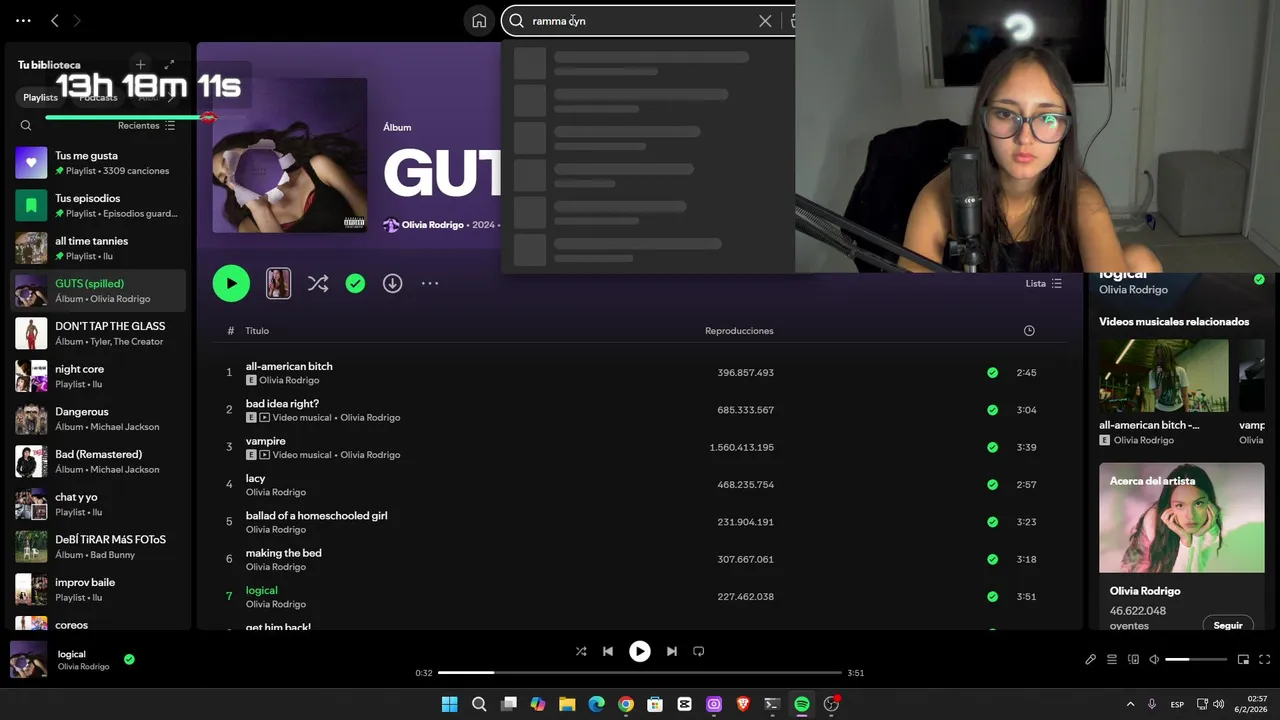Open Tus me gusta playlist

click(98, 163)
